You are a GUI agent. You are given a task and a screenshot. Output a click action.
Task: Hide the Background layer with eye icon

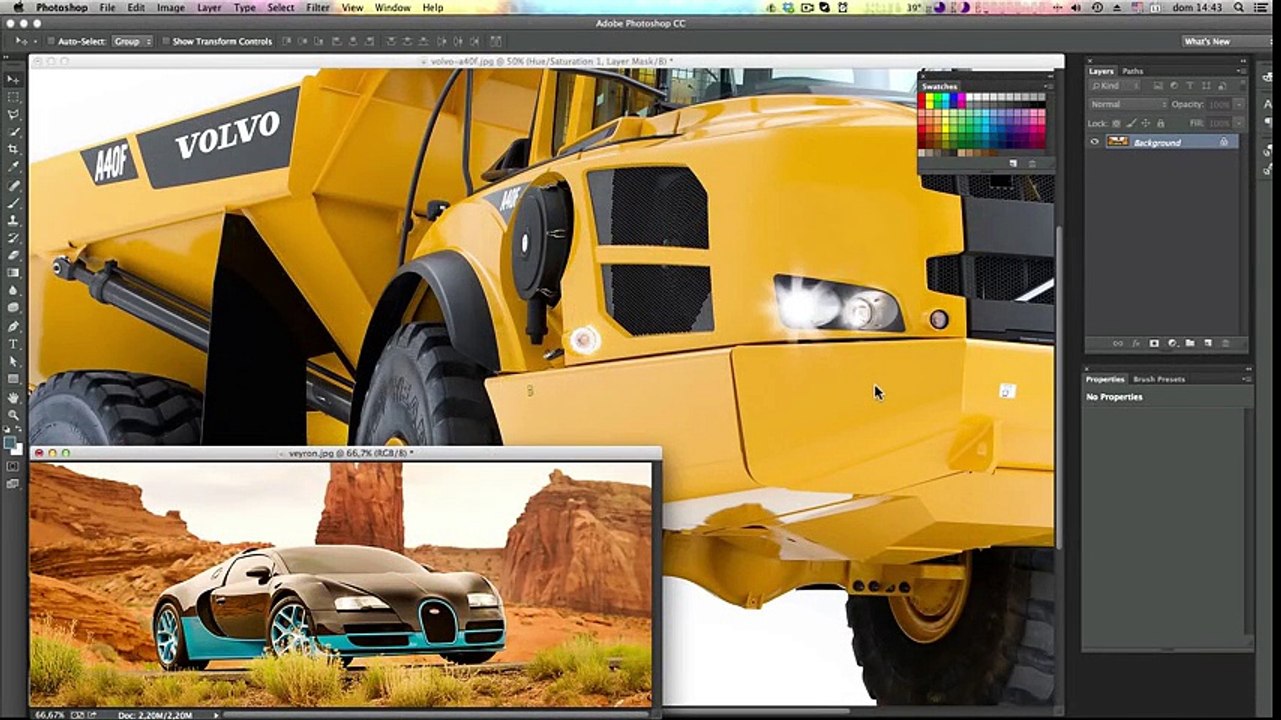pos(1094,142)
